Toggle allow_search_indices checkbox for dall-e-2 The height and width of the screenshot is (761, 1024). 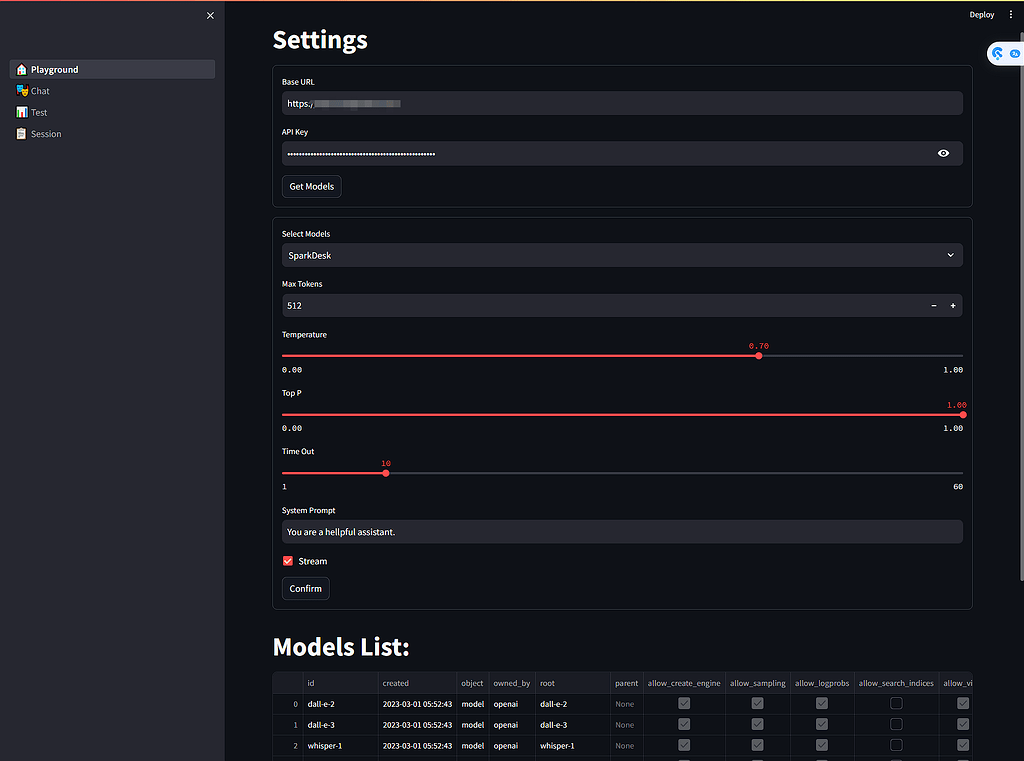click(896, 704)
